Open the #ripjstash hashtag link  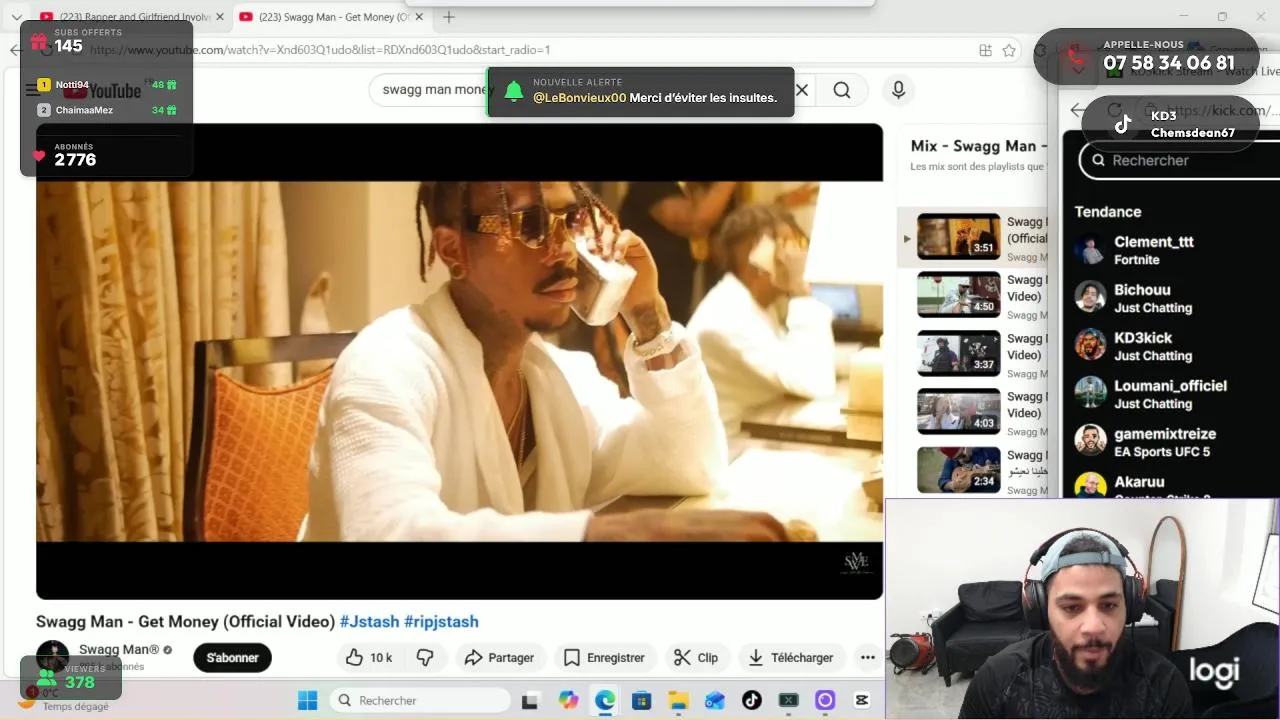tap(441, 621)
